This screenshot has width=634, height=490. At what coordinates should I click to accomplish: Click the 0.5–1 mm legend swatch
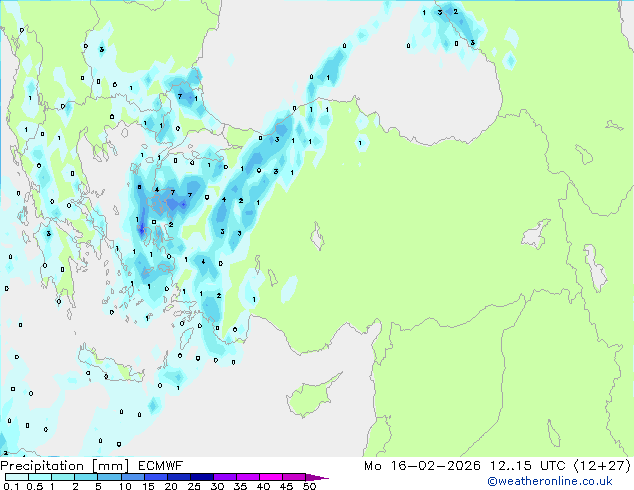[40, 477]
